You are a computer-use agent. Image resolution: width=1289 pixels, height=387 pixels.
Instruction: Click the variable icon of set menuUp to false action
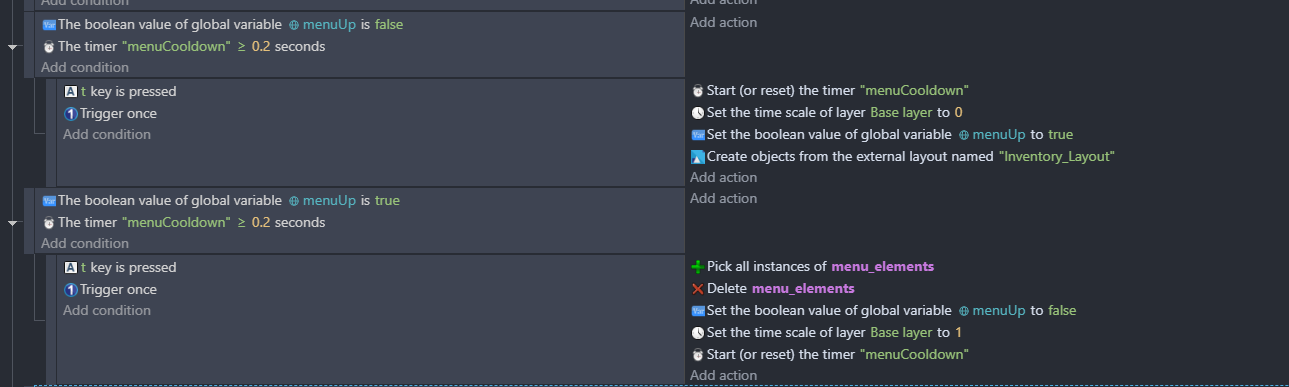[x=698, y=310]
